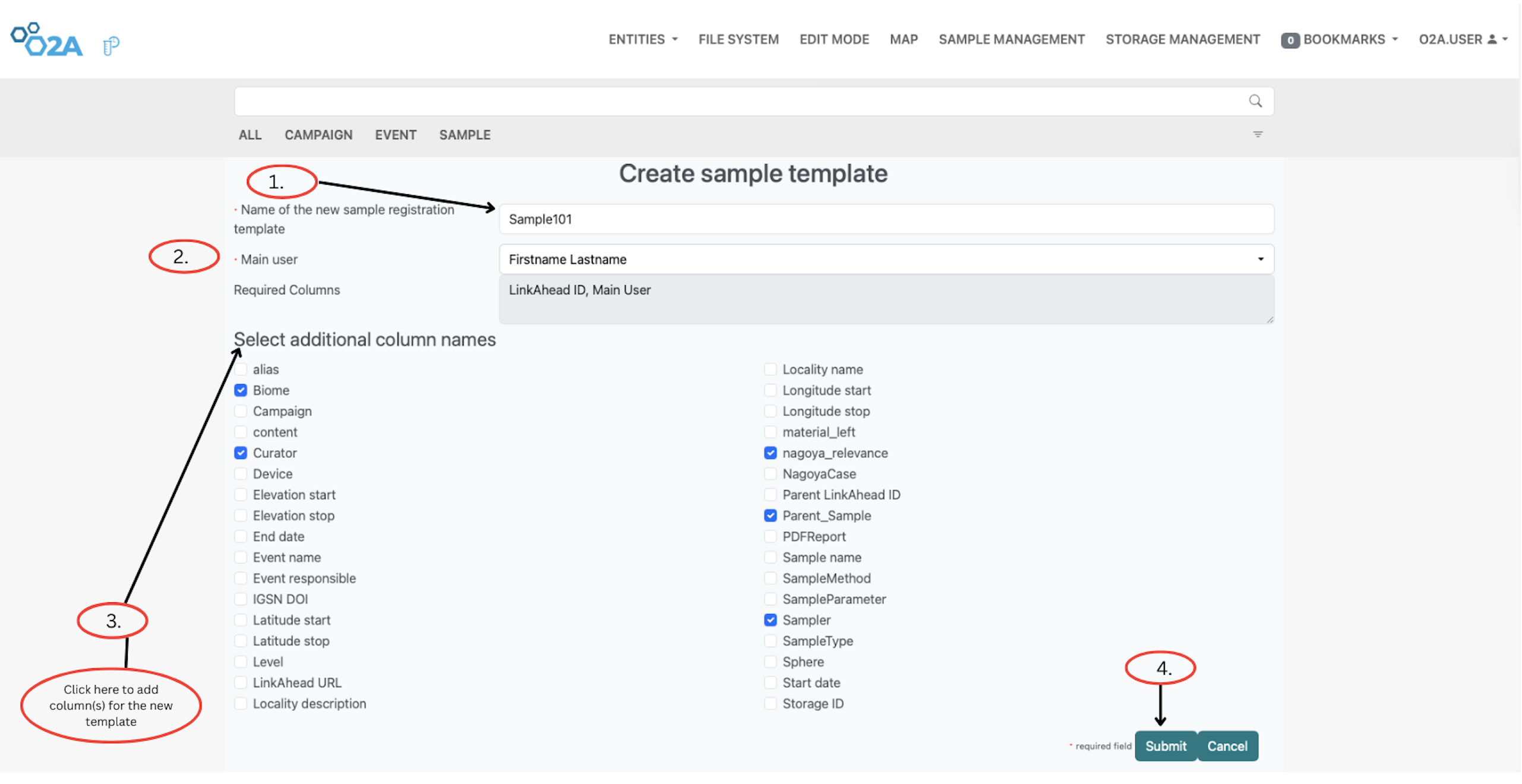Screen dimensions: 1522x784
Task: Enable the alias checkbox
Action: click(241, 369)
